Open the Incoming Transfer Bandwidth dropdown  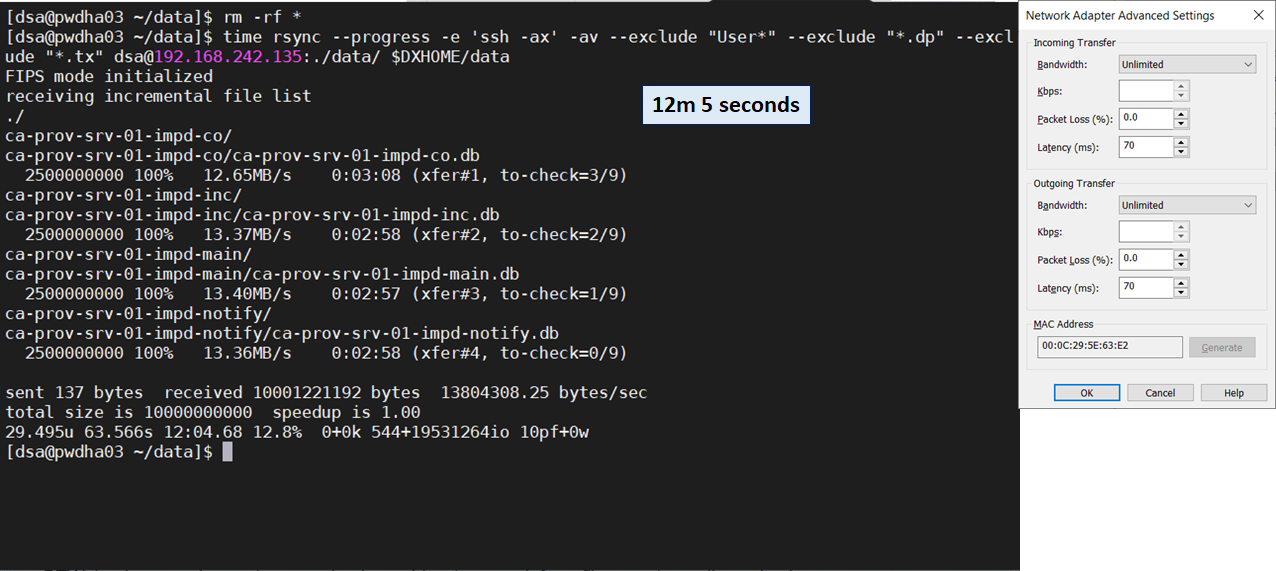[x=1186, y=65]
